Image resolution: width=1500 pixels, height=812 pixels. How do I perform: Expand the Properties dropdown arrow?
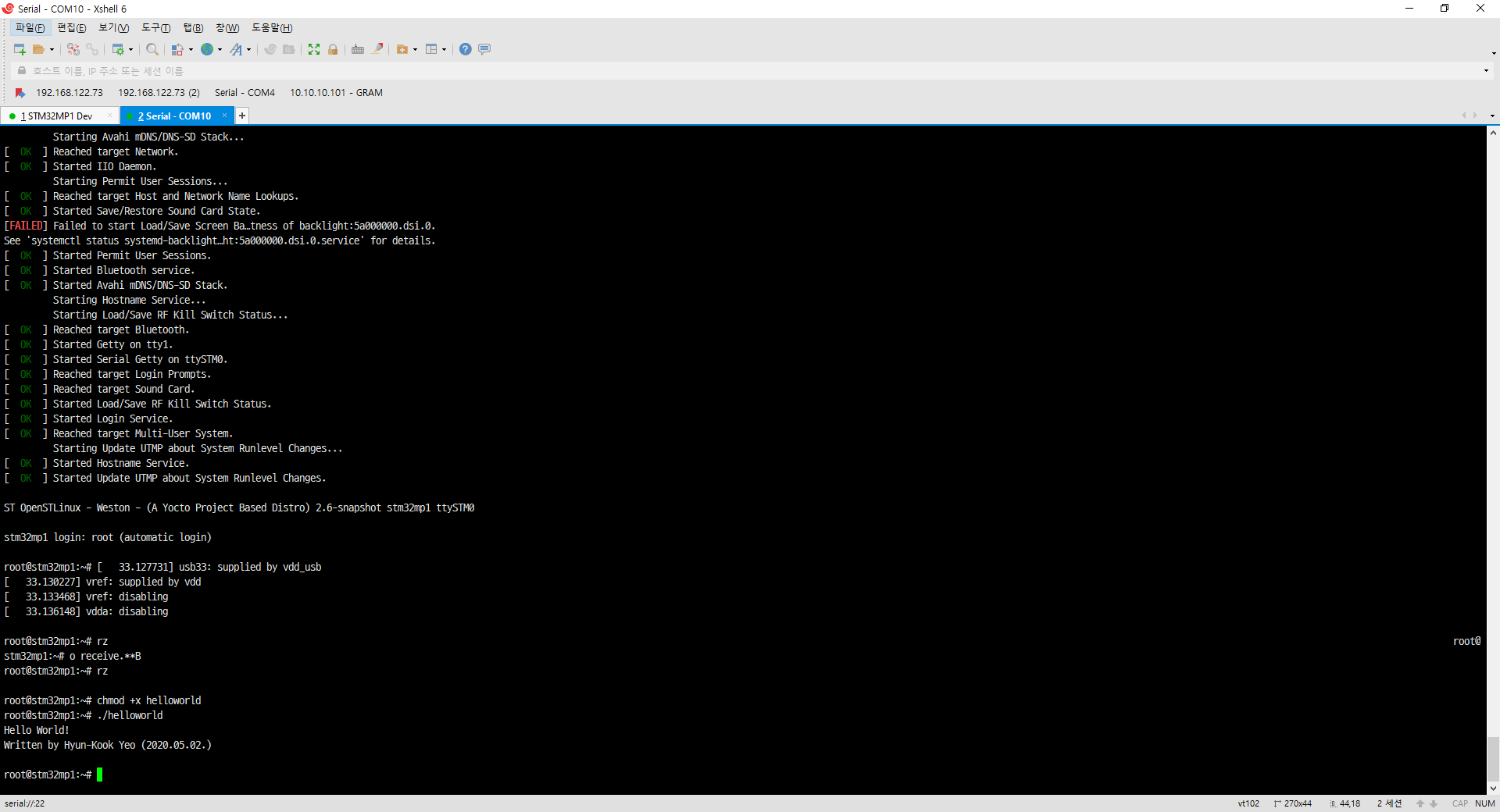click(130, 49)
